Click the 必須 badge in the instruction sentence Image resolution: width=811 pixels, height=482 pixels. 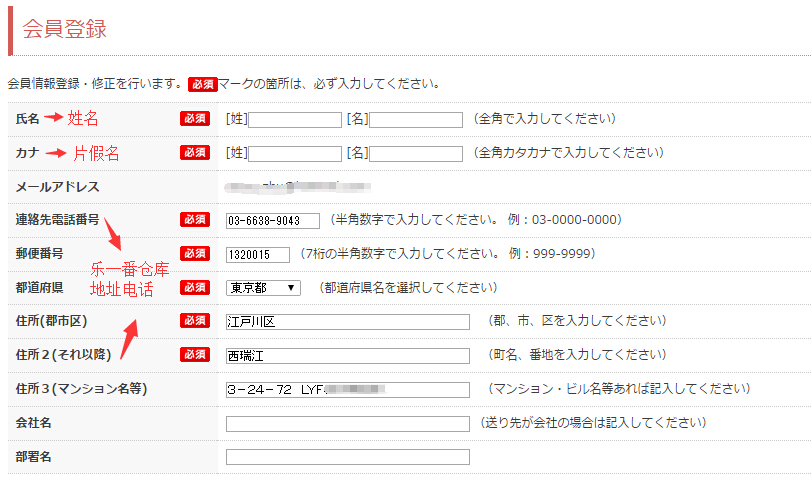[x=202, y=84]
